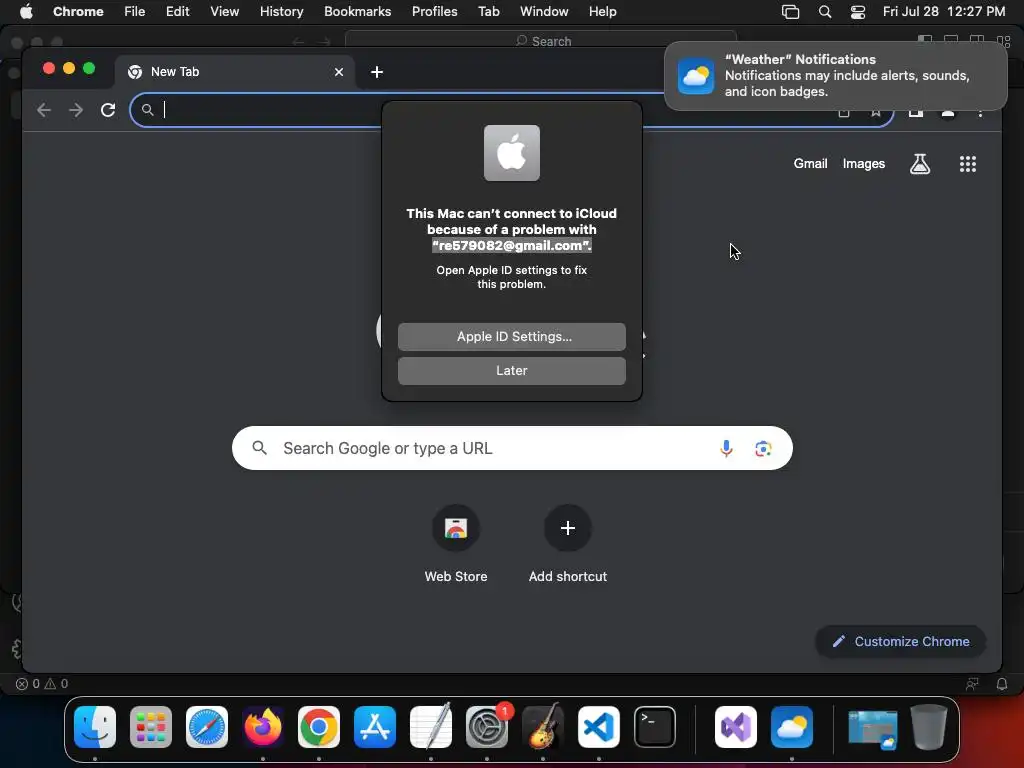Screen dimensions: 1024x768
Task: Focus the Search Google or type a URL box
Action: 512,448
